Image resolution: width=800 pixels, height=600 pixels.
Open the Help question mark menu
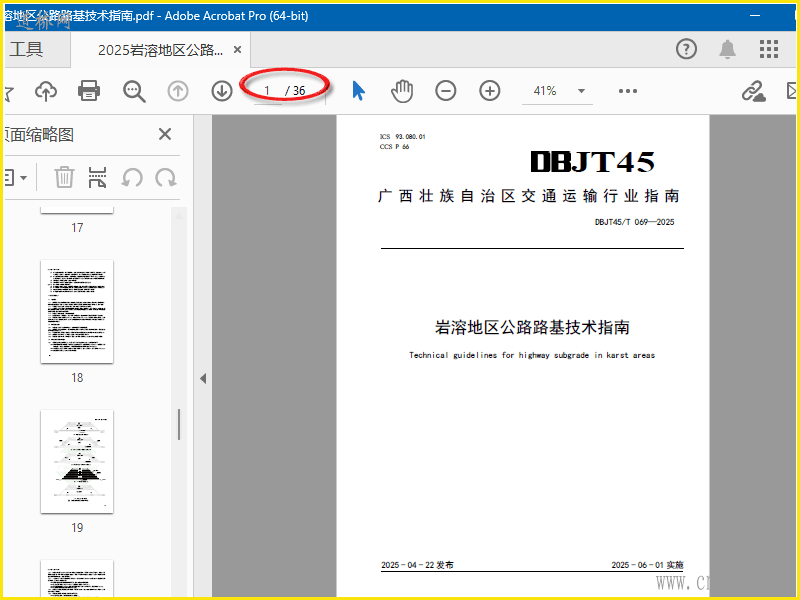pos(686,49)
